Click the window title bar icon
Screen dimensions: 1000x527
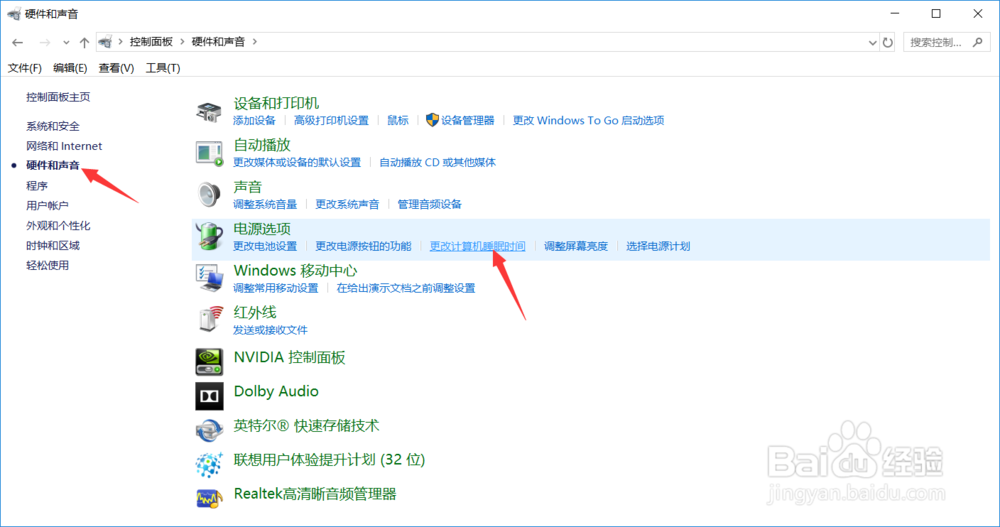coord(14,13)
